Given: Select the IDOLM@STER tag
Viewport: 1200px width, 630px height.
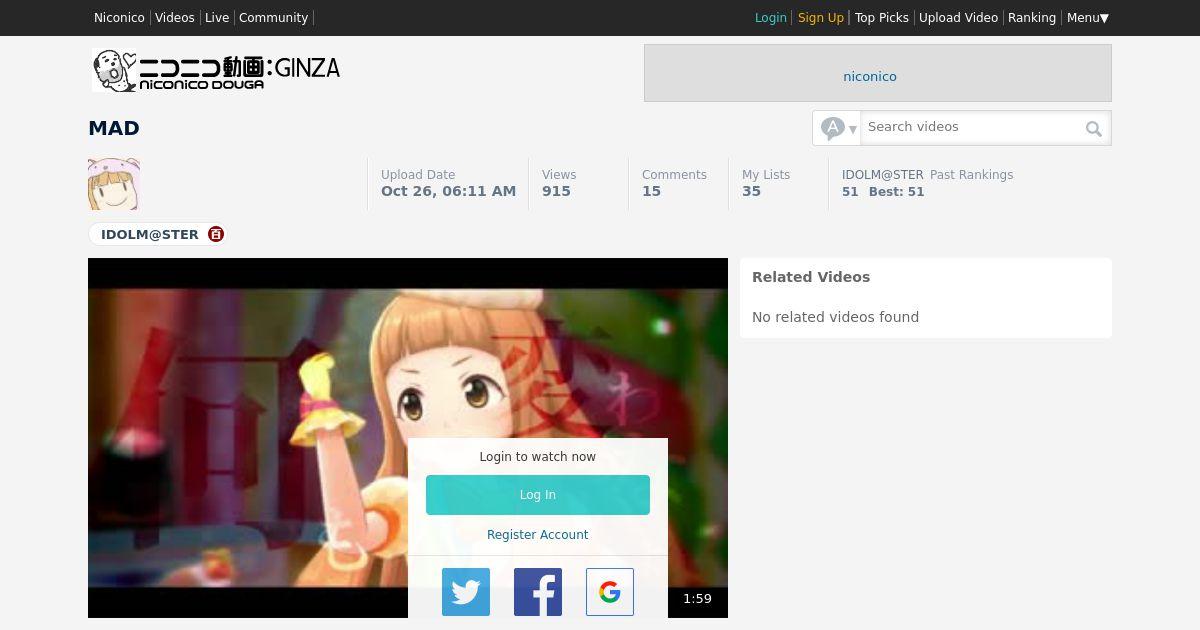Looking at the screenshot, I should coord(150,234).
